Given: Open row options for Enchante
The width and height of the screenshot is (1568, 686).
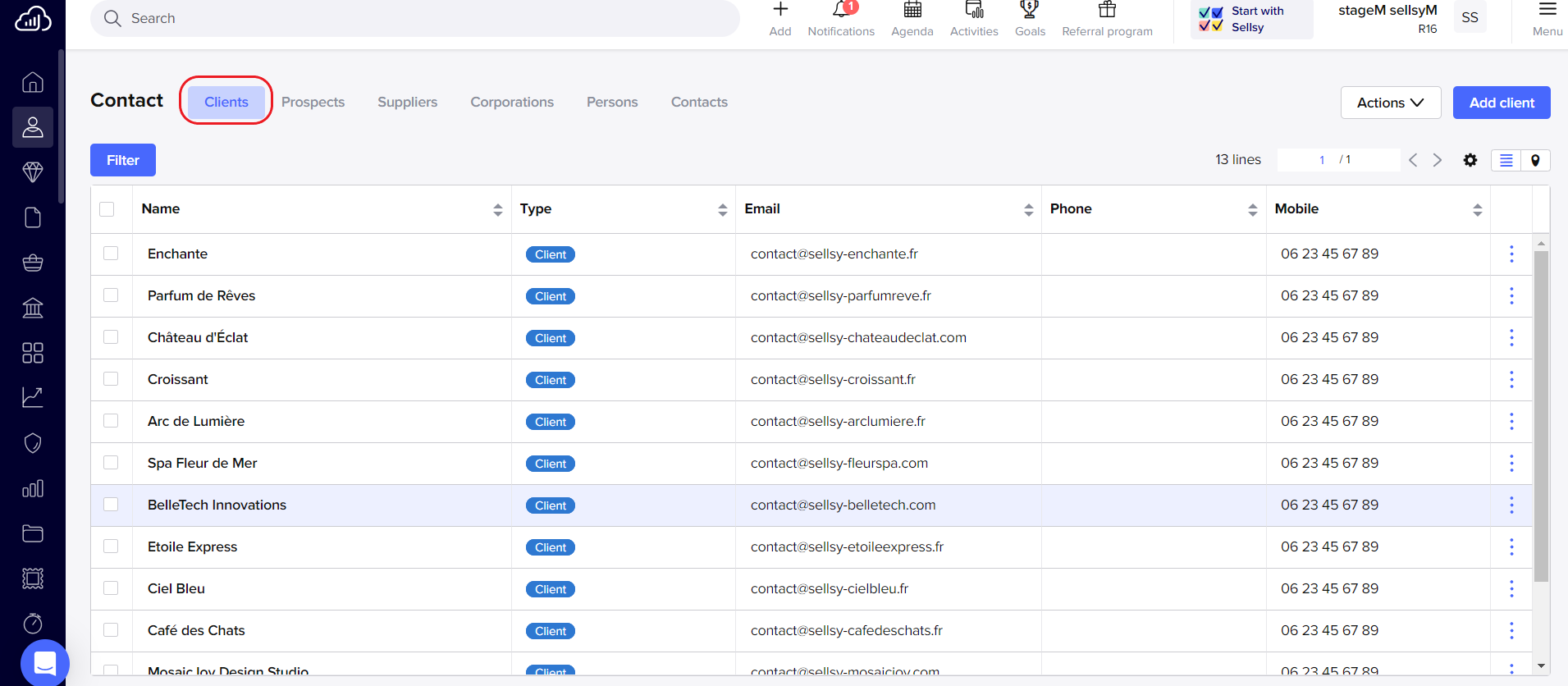Looking at the screenshot, I should click(1511, 254).
